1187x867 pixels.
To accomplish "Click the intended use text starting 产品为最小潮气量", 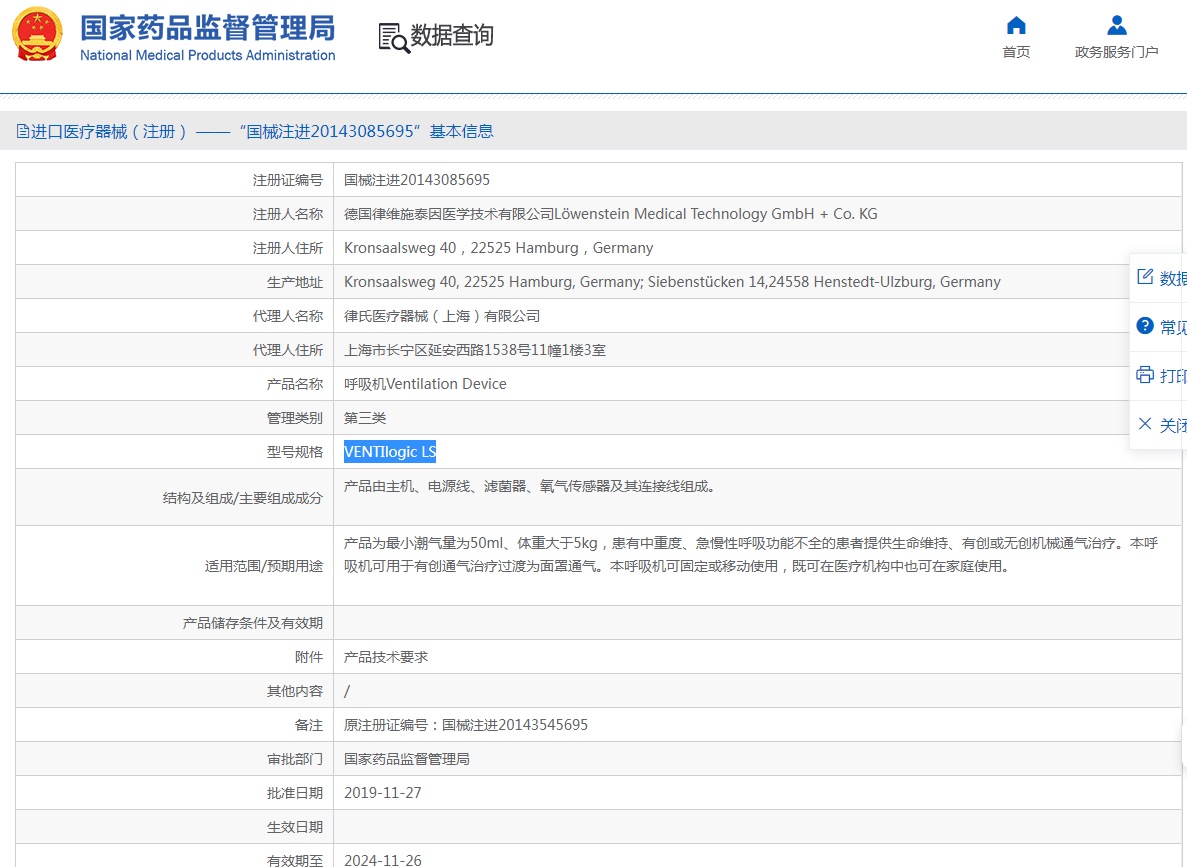I will click(751, 554).
